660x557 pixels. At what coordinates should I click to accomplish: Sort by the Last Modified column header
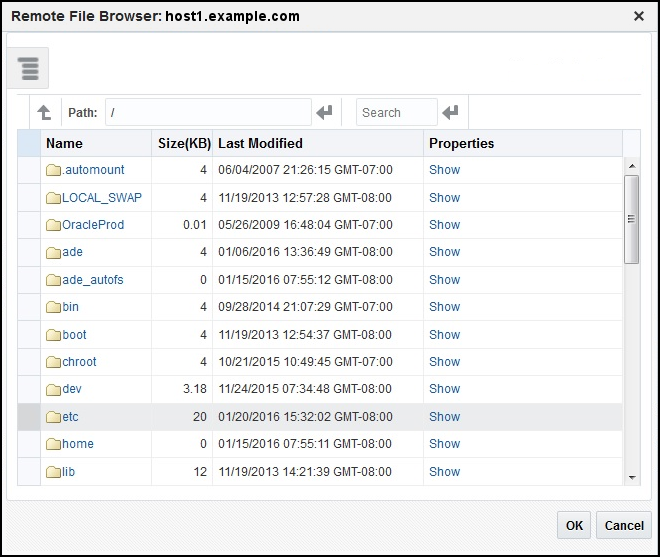click(260, 143)
